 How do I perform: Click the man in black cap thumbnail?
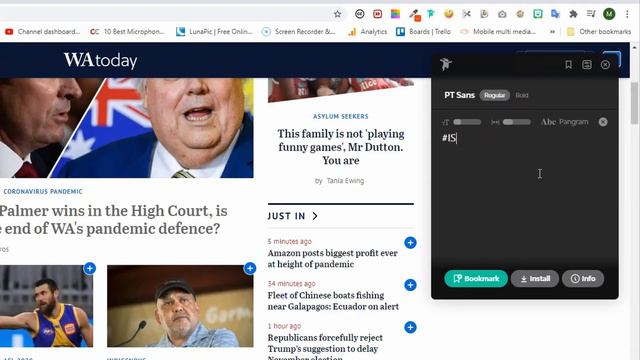pos(180,306)
